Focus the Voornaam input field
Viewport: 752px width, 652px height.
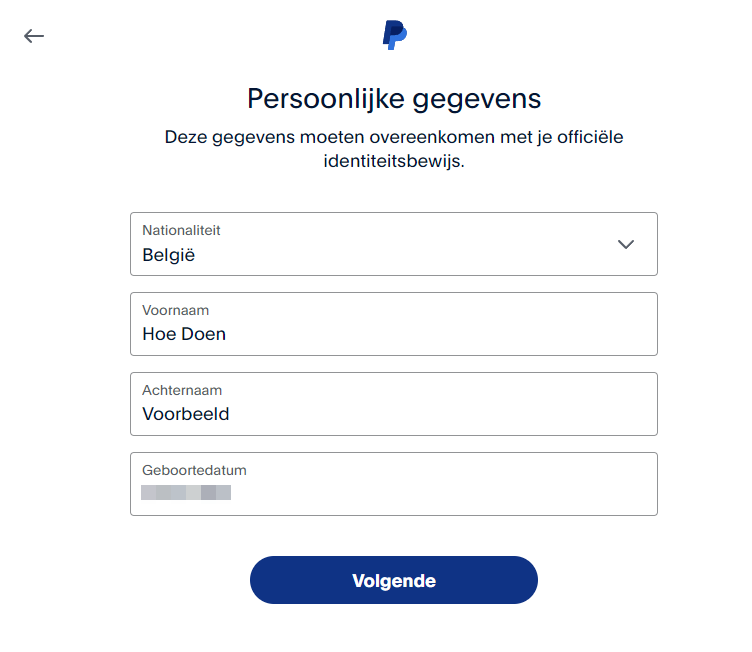(394, 324)
